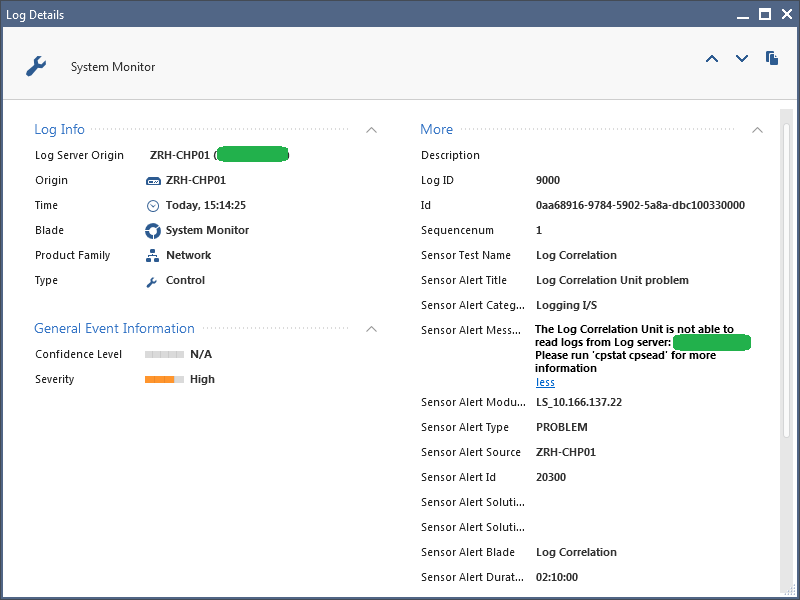Select the Id value 0aa68916-9784-5902-5a8a-dbc100330000

pyautogui.click(x=640, y=205)
